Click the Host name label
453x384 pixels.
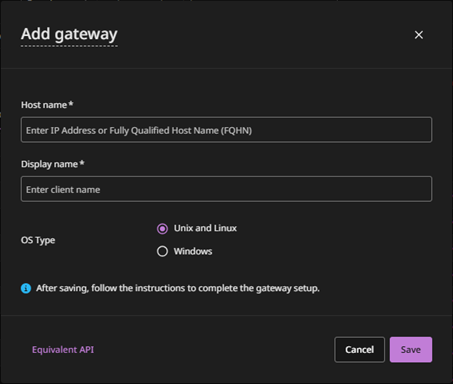tap(47, 105)
